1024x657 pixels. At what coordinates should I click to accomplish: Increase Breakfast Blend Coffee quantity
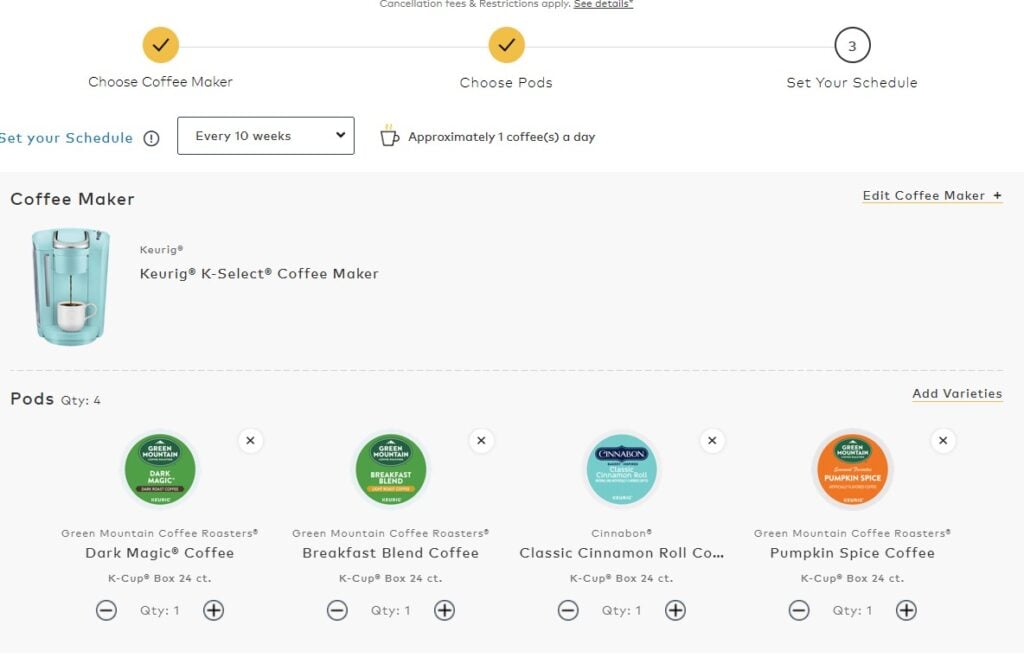tap(444, 610)
